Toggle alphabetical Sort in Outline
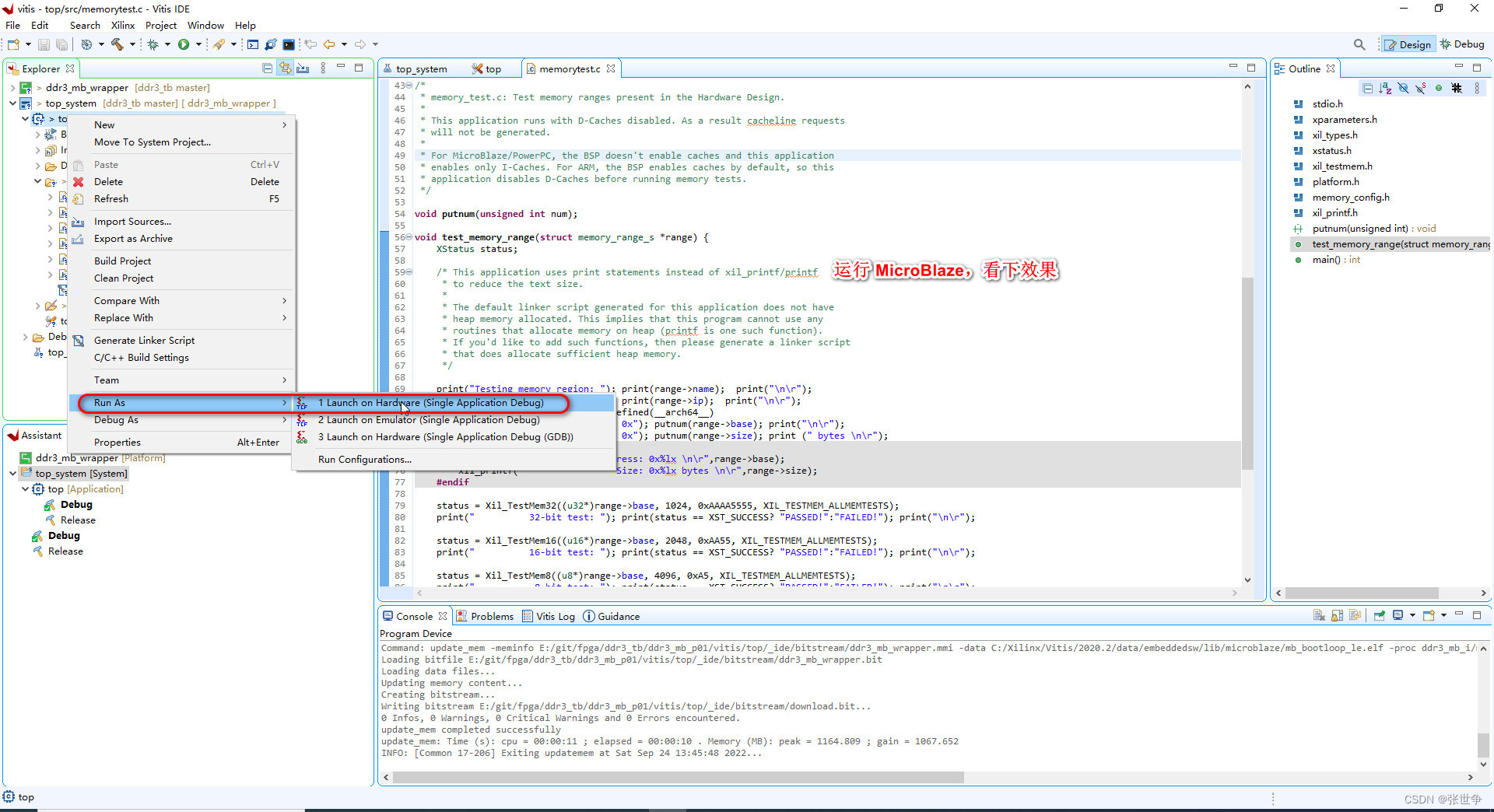 pos(1385,88)
